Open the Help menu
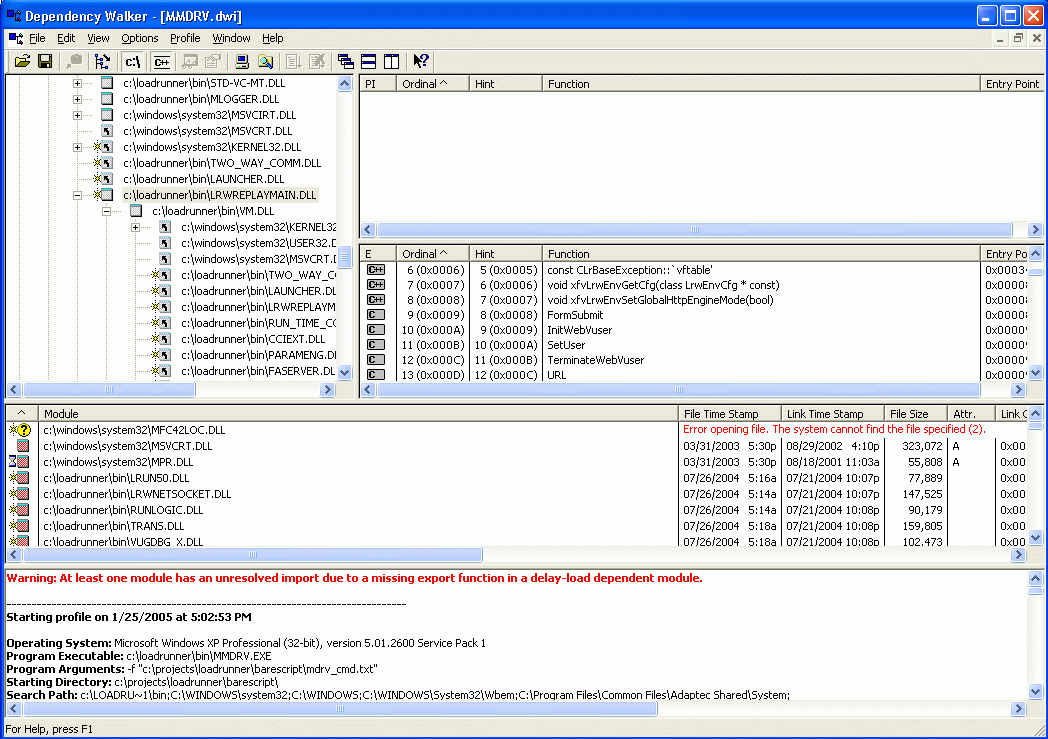Screen dimensions: 1048x739 point(273,38)
